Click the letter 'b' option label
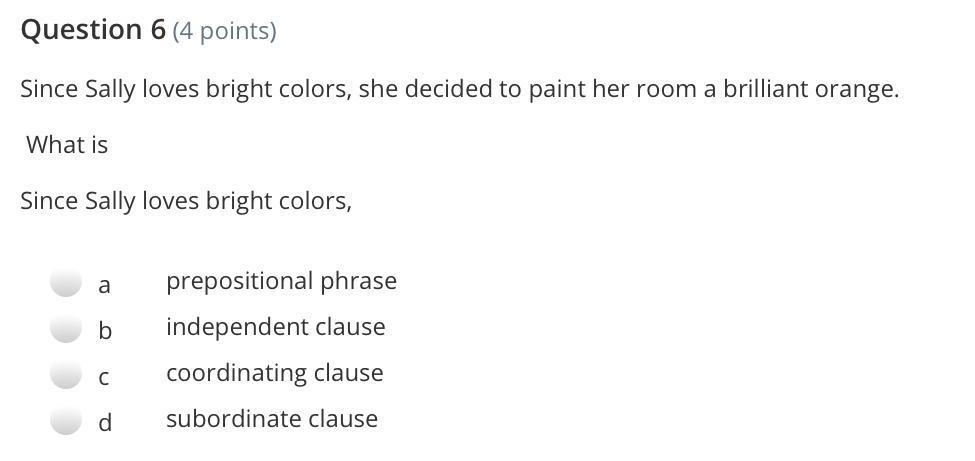Image resolution: width=975 pixels, height=461 pixels. [105, 330]
